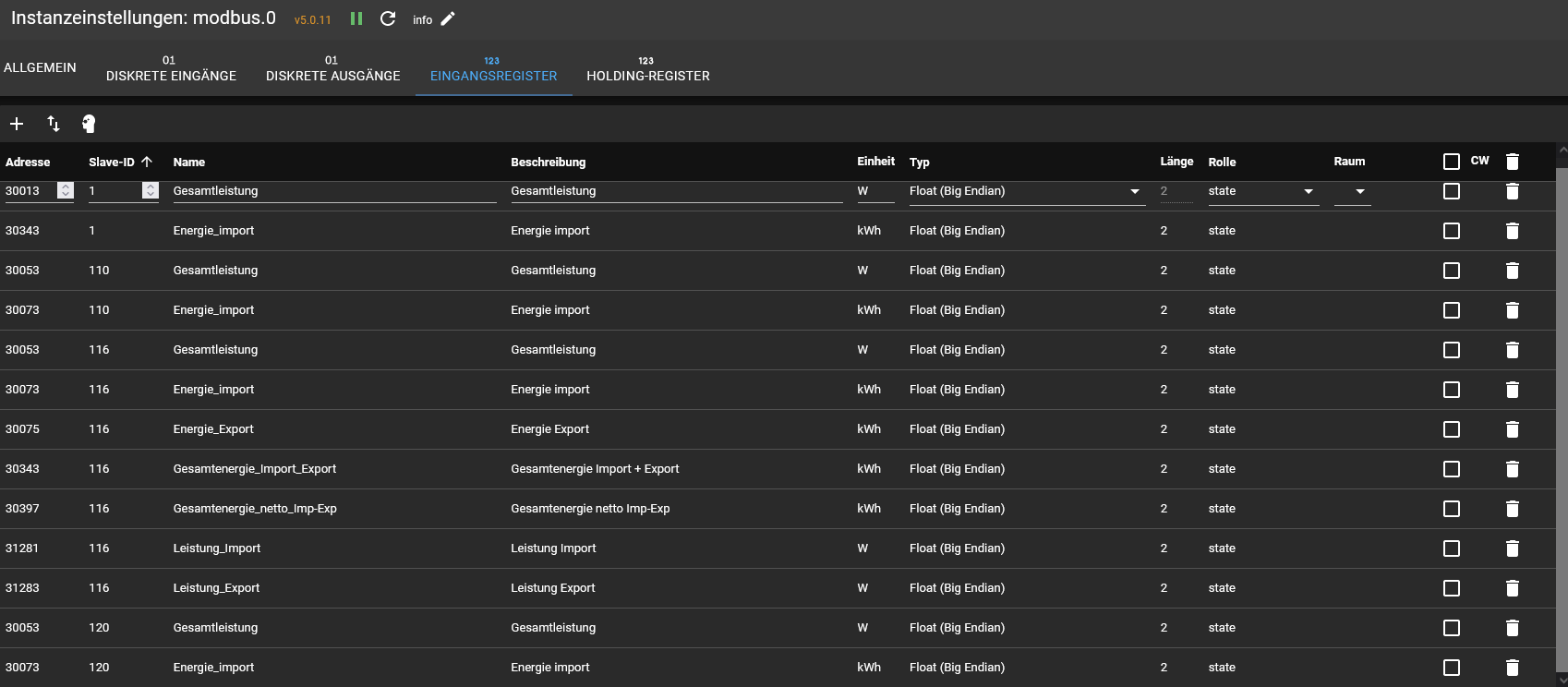Open the Rolle dropdown showing state
This screenshot has height=687, width=1568.
[1263, 191]
